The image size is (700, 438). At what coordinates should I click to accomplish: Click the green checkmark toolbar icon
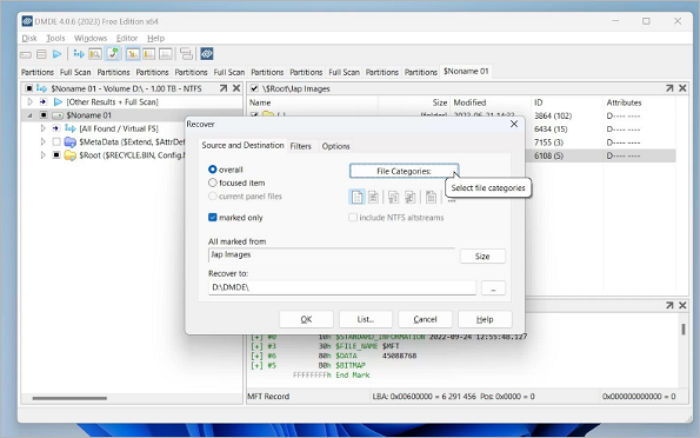click(114, 54)
